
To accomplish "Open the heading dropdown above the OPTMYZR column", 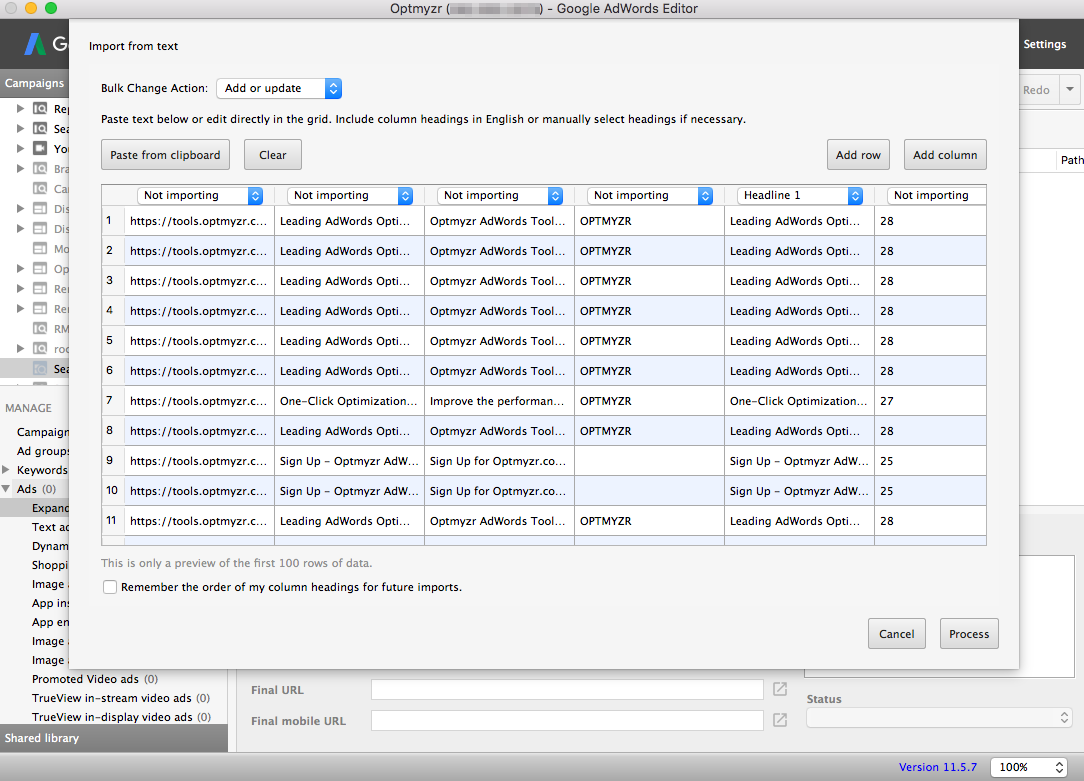I will [x=650, y=196].
